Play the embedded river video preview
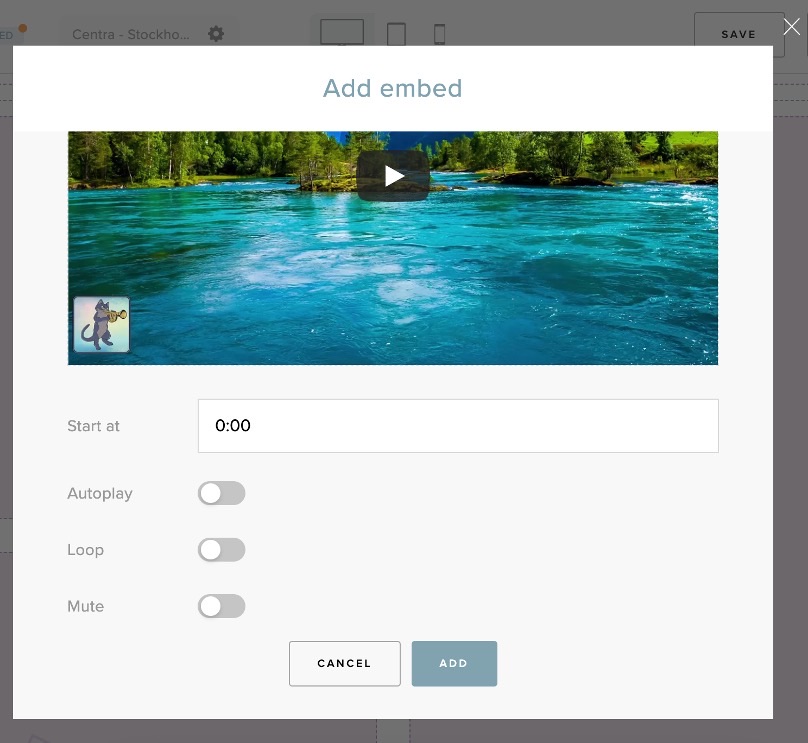808x743 pixels. (393, 176)
